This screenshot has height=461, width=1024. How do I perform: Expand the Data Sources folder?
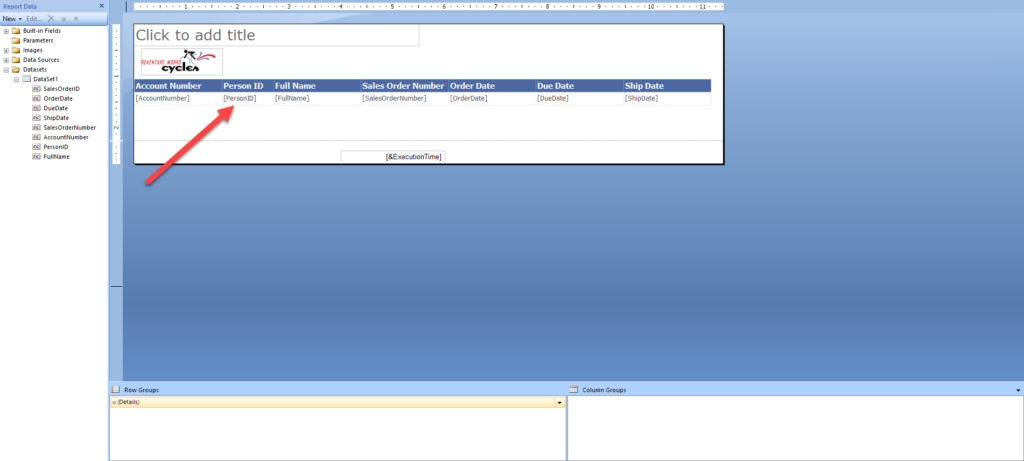point(7,60)
